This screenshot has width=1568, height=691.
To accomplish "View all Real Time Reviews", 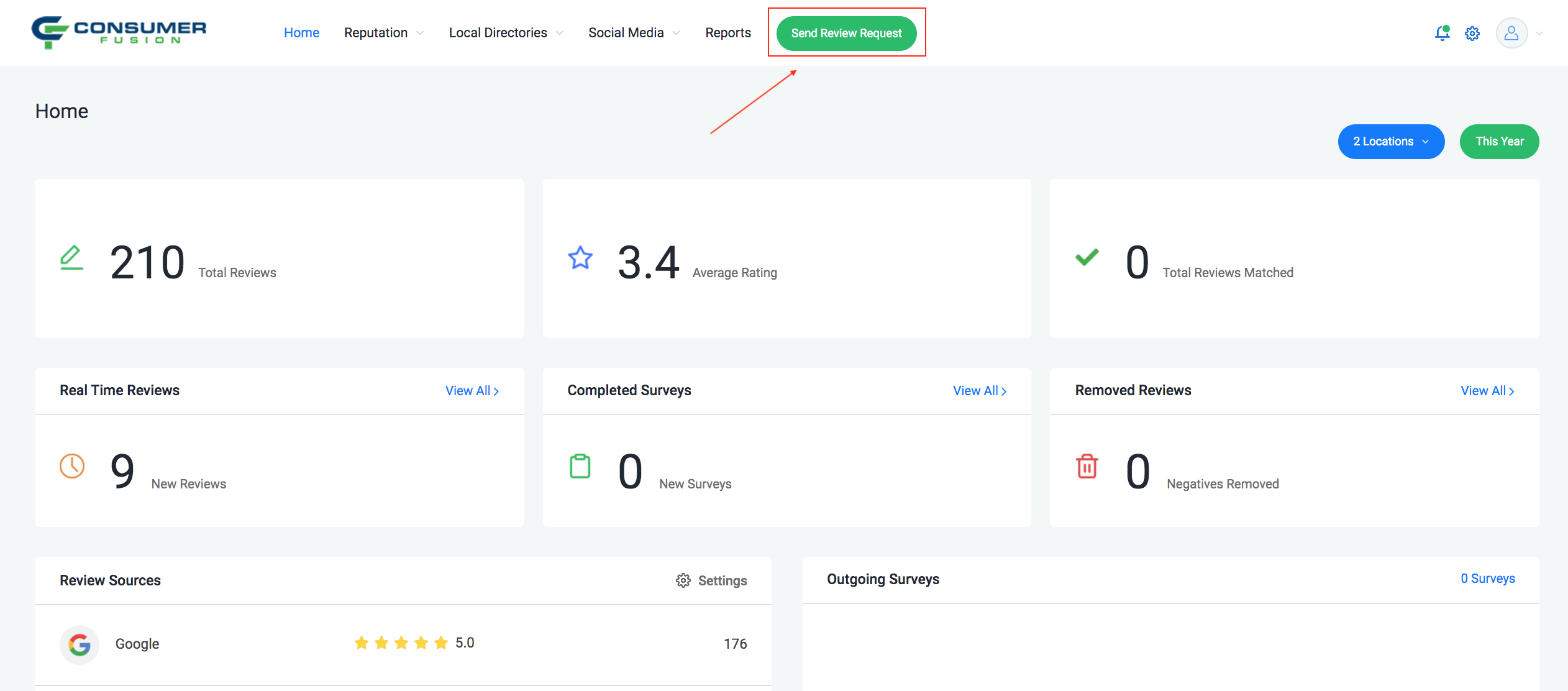I will (472, 391).
